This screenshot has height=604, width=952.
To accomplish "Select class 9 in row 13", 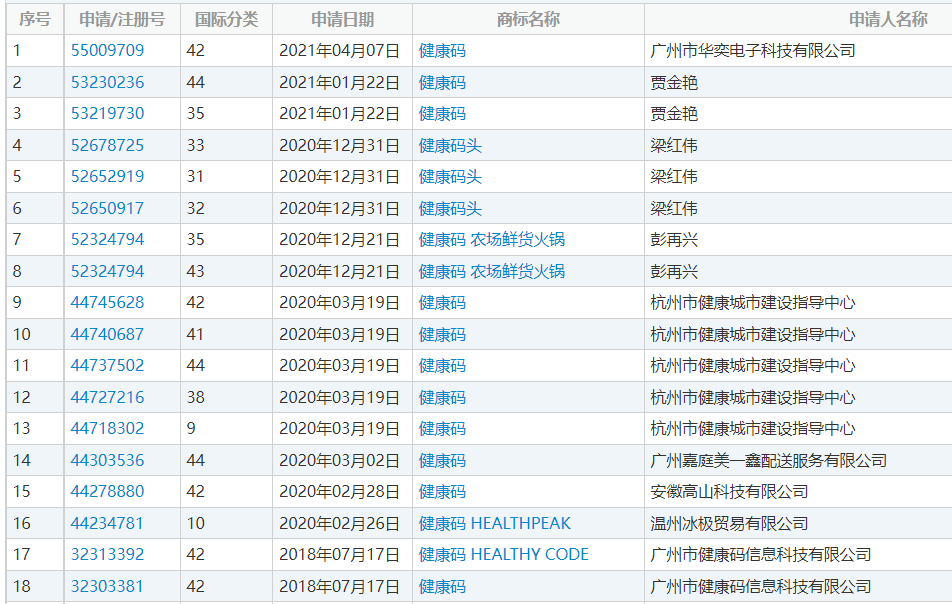I will [x=191, y=429].
